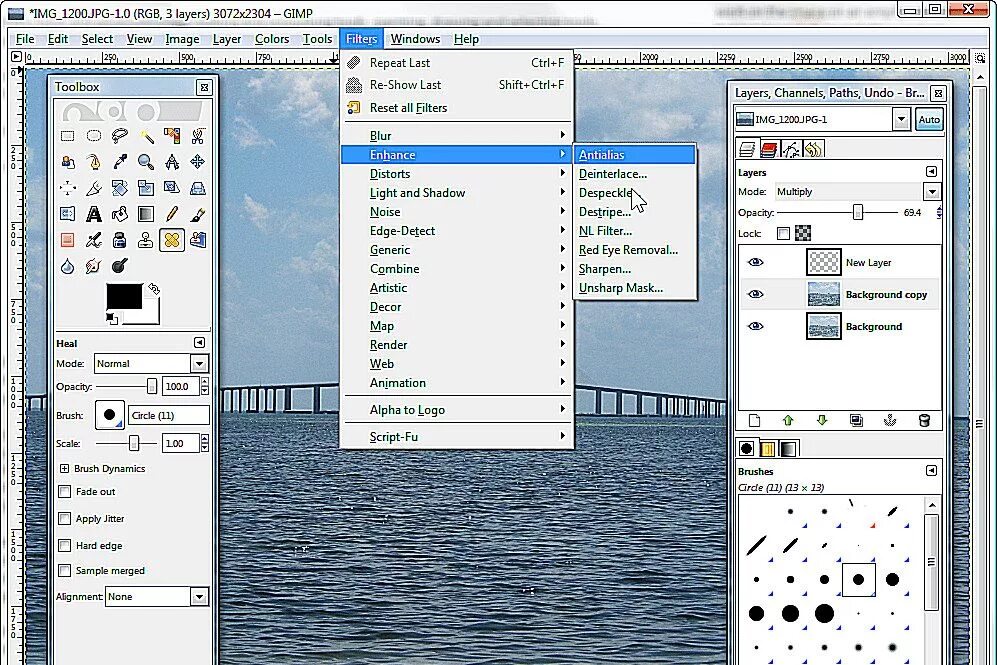
Task: Choose Antialias from Enhance submenu
Action: 635,154
